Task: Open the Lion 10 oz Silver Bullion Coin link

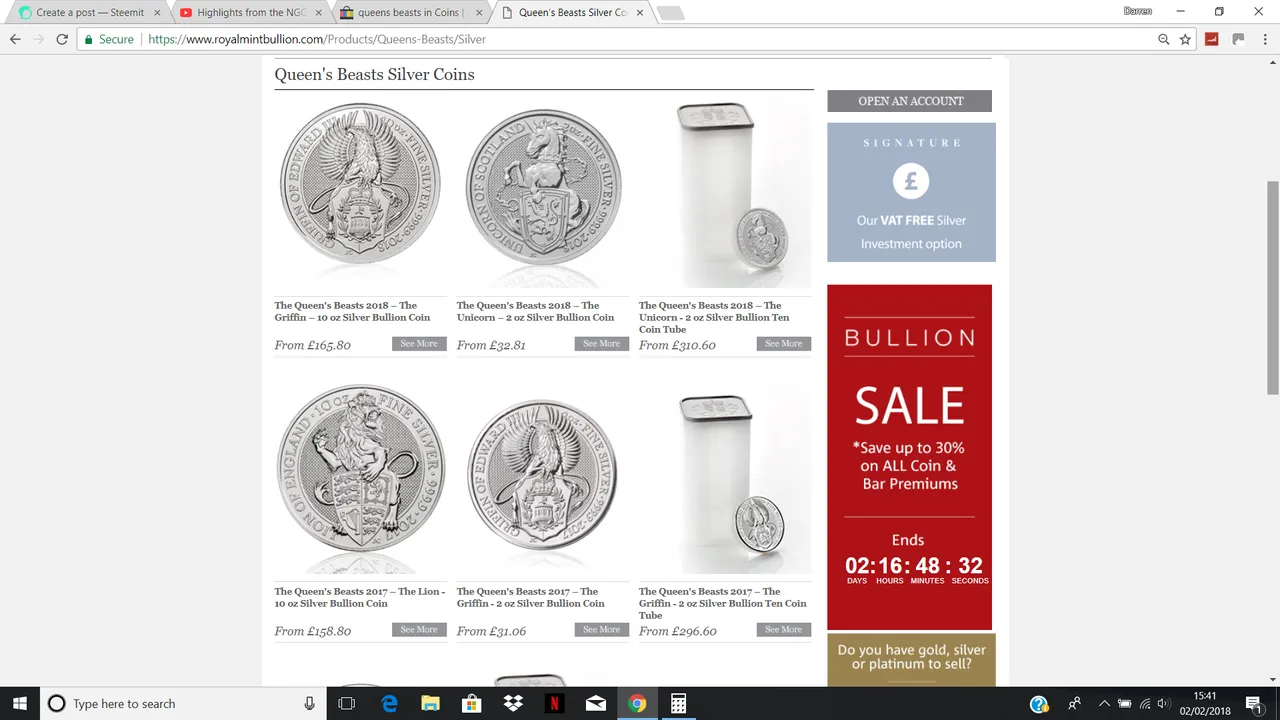Action: 360,597
